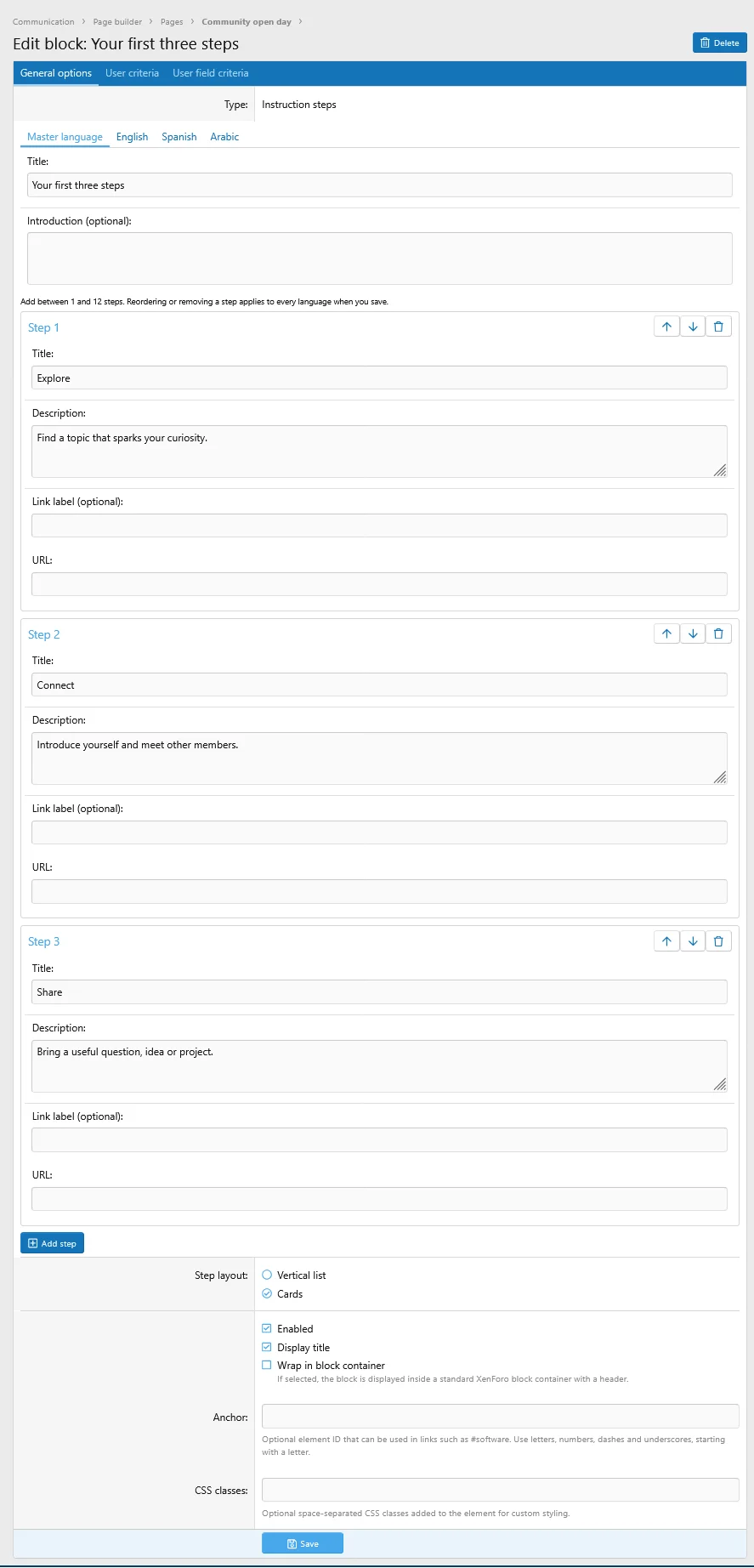Image resolution: width=754 pixels, height=1568 pixels.
Task: Enable Wrap in block container
Action: point(267,1365)
